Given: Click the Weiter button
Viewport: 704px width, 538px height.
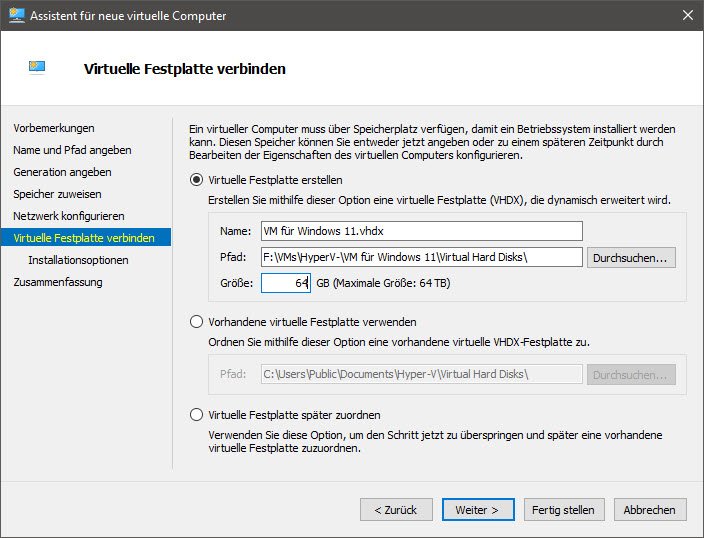Looking at the screenshot, I should coord(478,510).
